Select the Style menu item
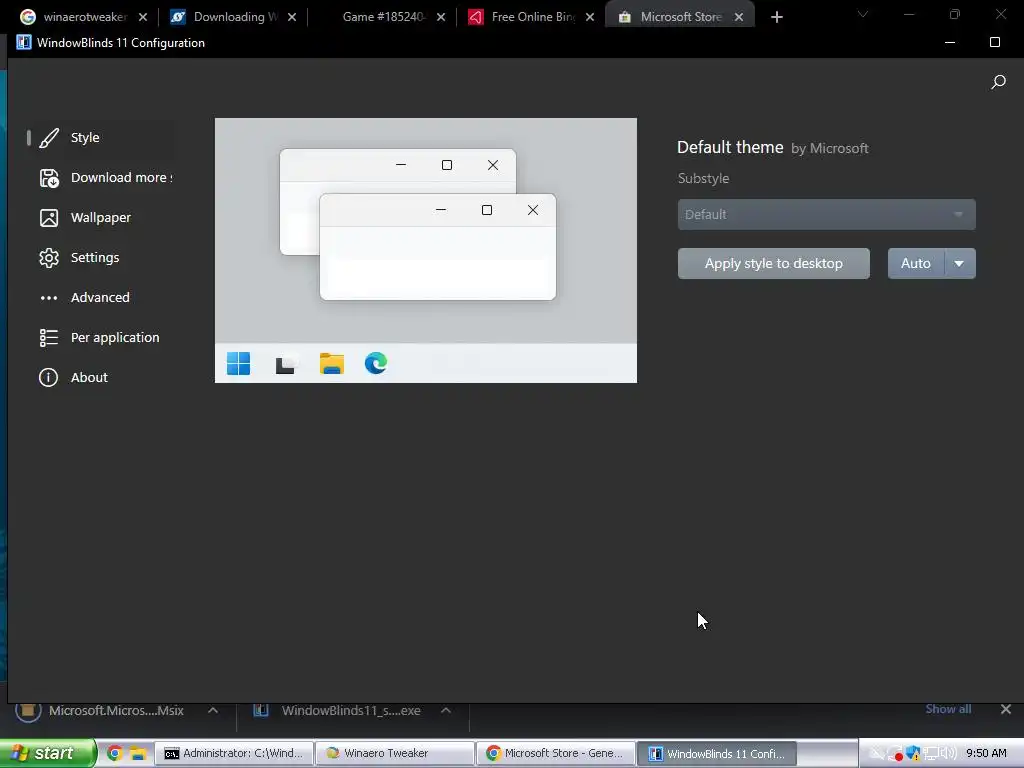1024x768 pixels. tap(101, 138)
